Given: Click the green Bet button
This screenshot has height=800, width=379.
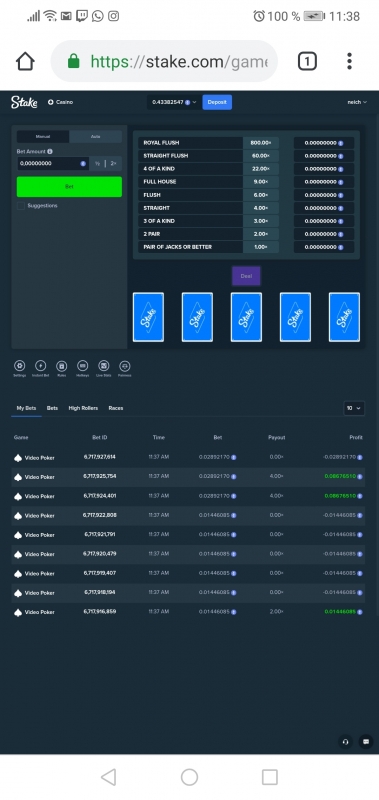Looking at the screenshot, I should point(69,187).
